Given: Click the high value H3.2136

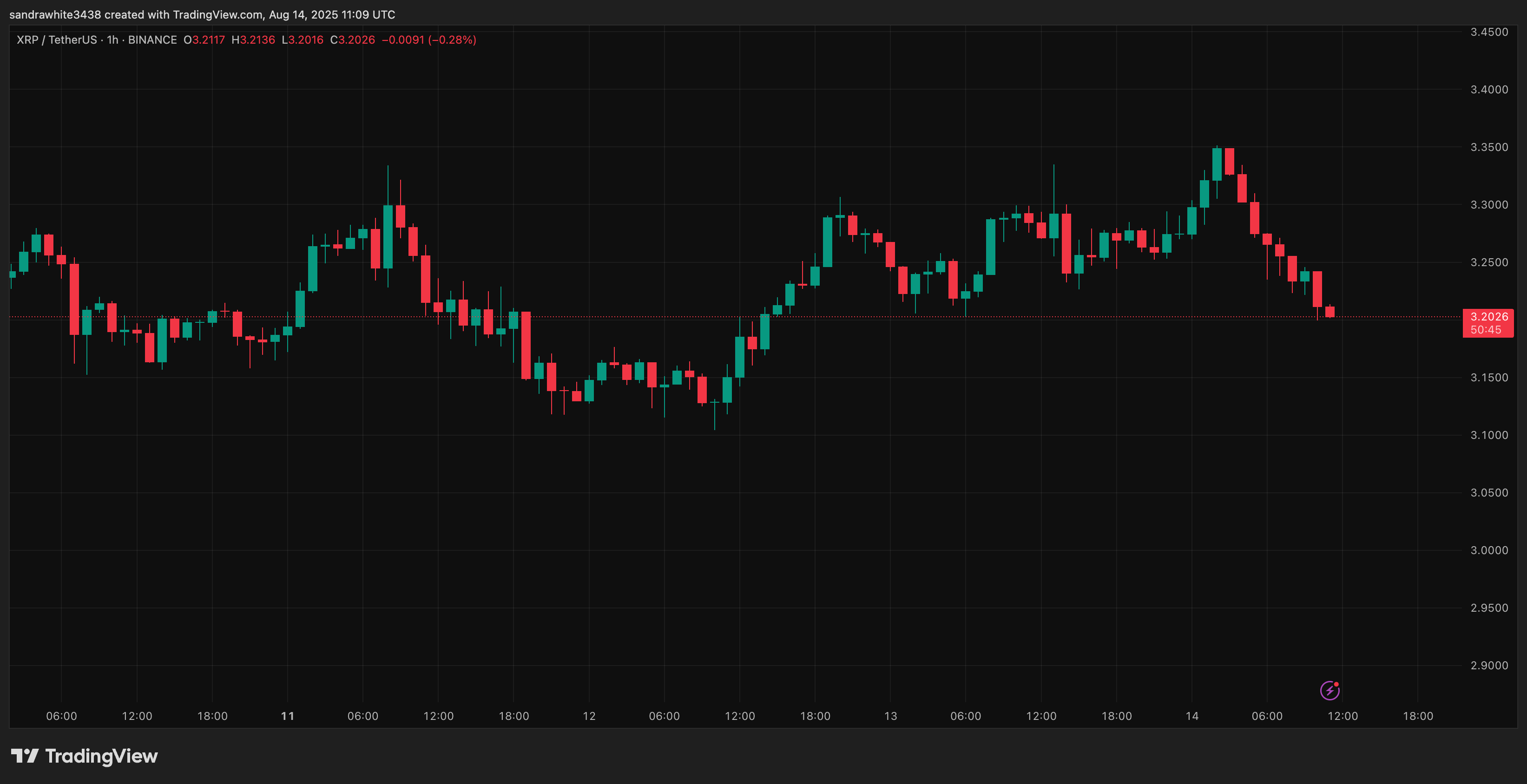Looking at the screenshot, I should click(253, 39).
